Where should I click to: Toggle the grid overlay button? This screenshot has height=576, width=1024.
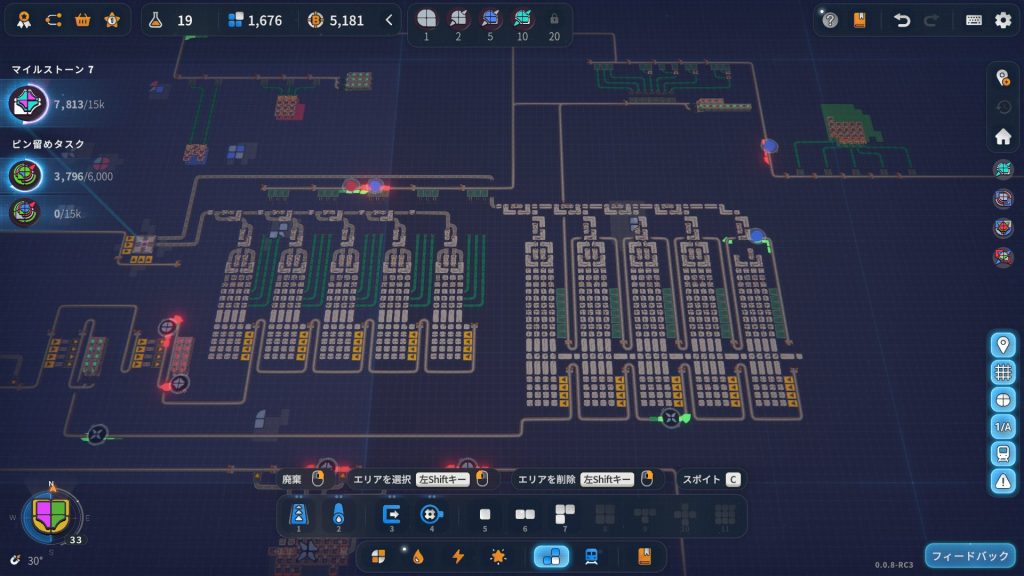click(1003, 372)
